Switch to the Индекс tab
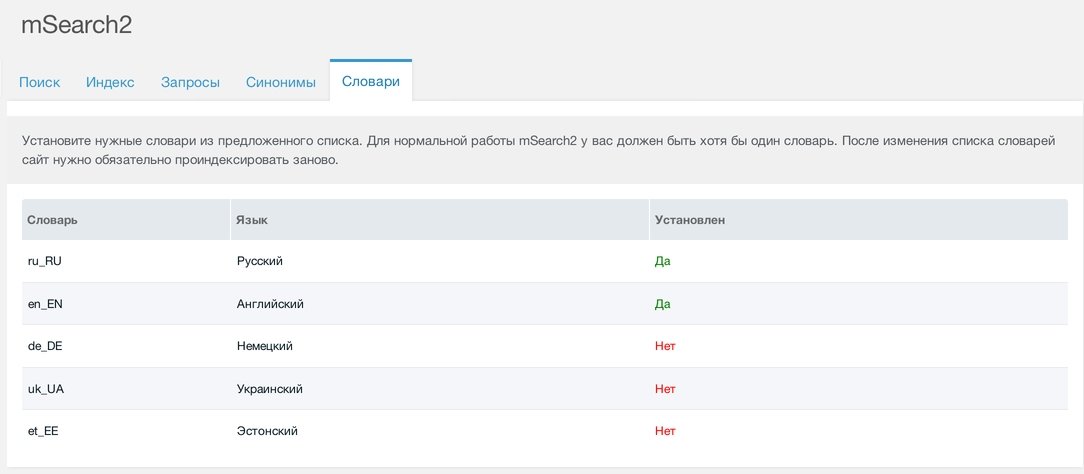The width and height of the screenshot is (1084, 474). click(111, 82)
